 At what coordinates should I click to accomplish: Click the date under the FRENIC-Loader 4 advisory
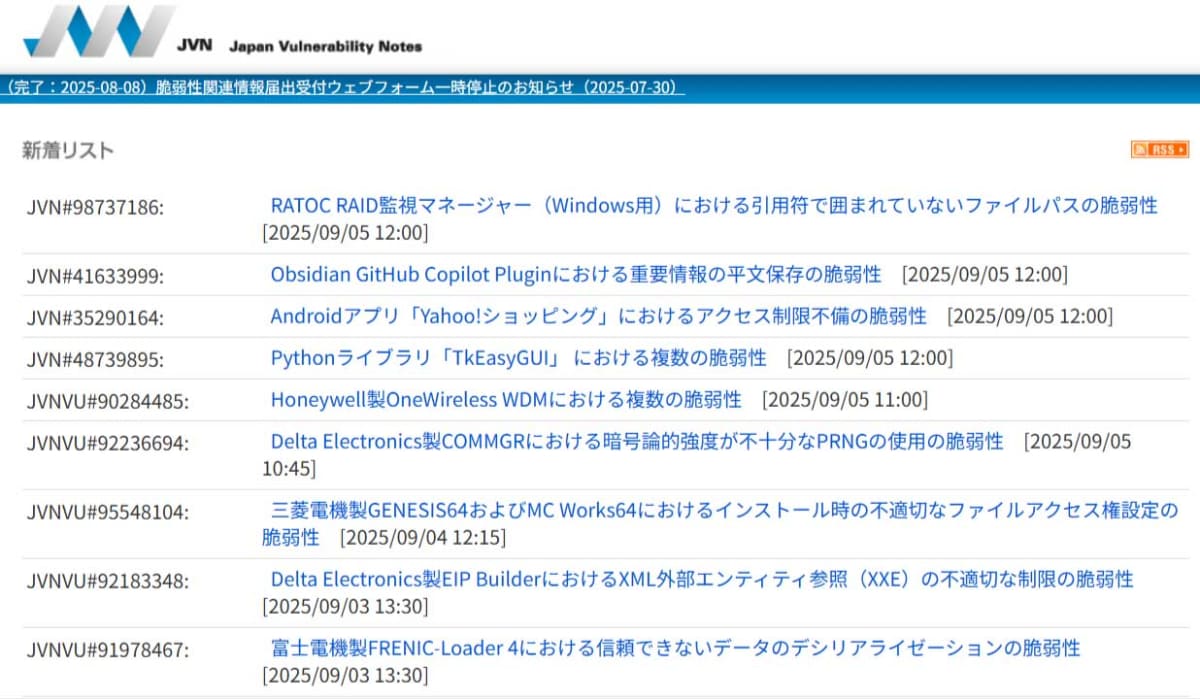(x=345, y=676)
